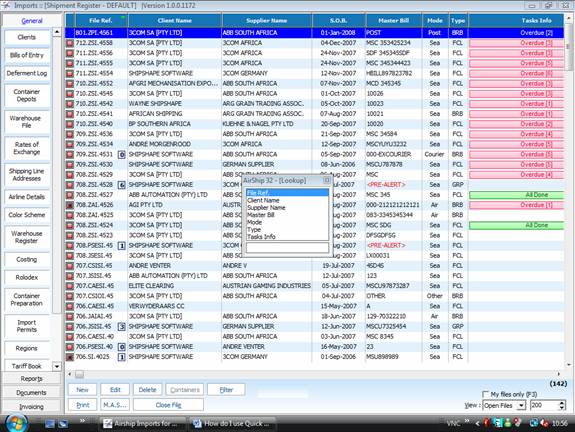Click the badge next to file 706.SI.4025
The height and width of the screenshot is (432, 575).
[122, 357]
